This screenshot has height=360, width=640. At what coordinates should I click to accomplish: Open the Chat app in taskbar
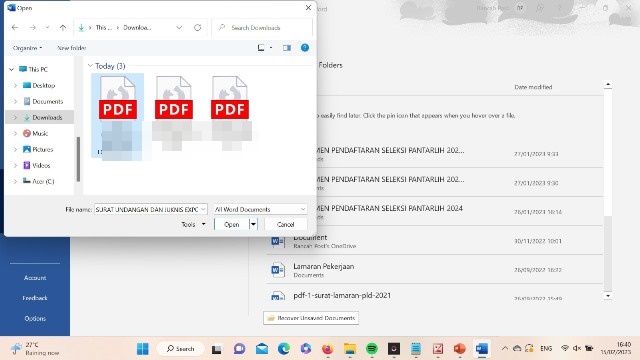pos(239,349)
